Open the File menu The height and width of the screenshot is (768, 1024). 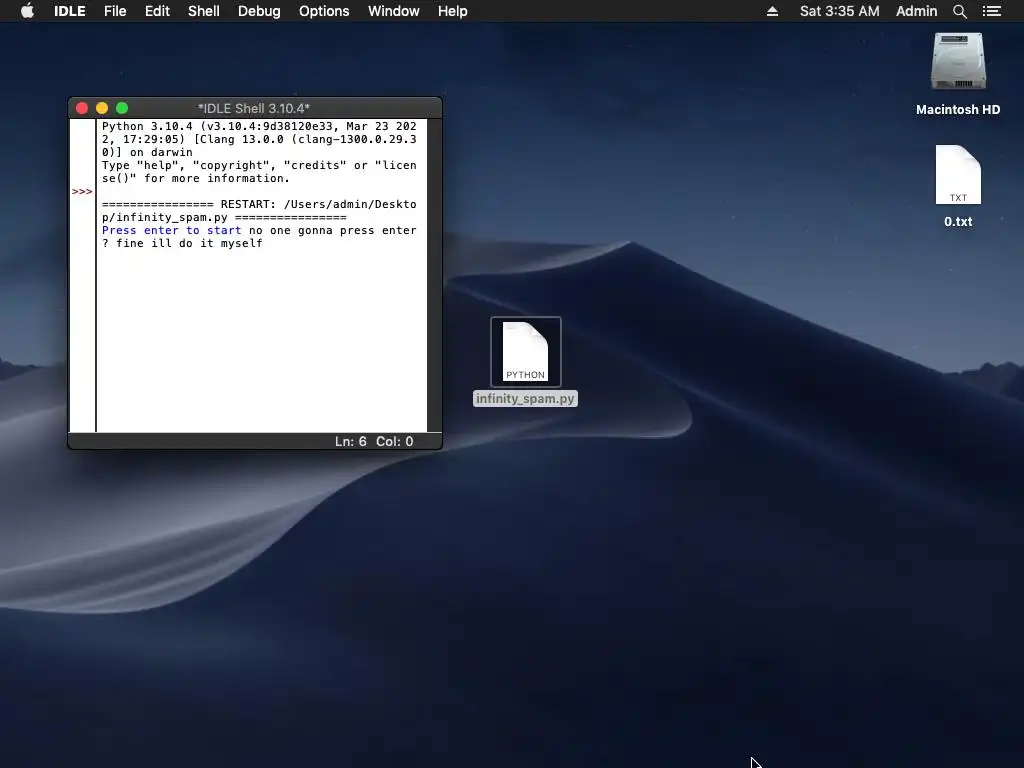coord(115,11)
